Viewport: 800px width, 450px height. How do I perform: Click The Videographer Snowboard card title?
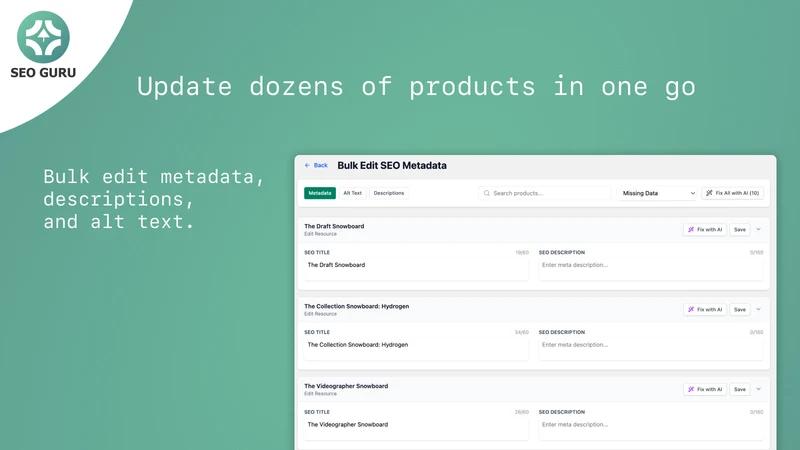(346, 386)
